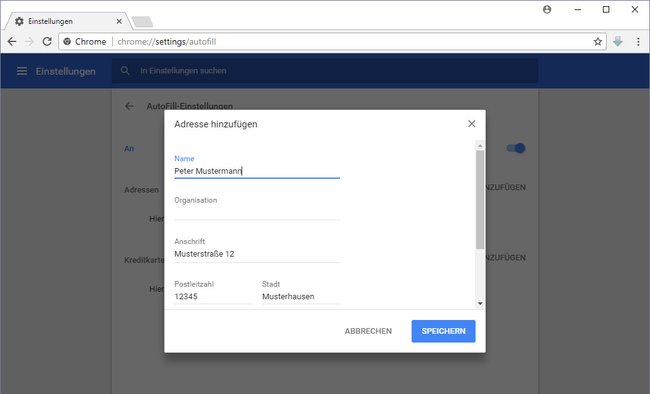This screenshot has width=650, height=394.
Task: Minimize the Chrome window
Action: 578,10
